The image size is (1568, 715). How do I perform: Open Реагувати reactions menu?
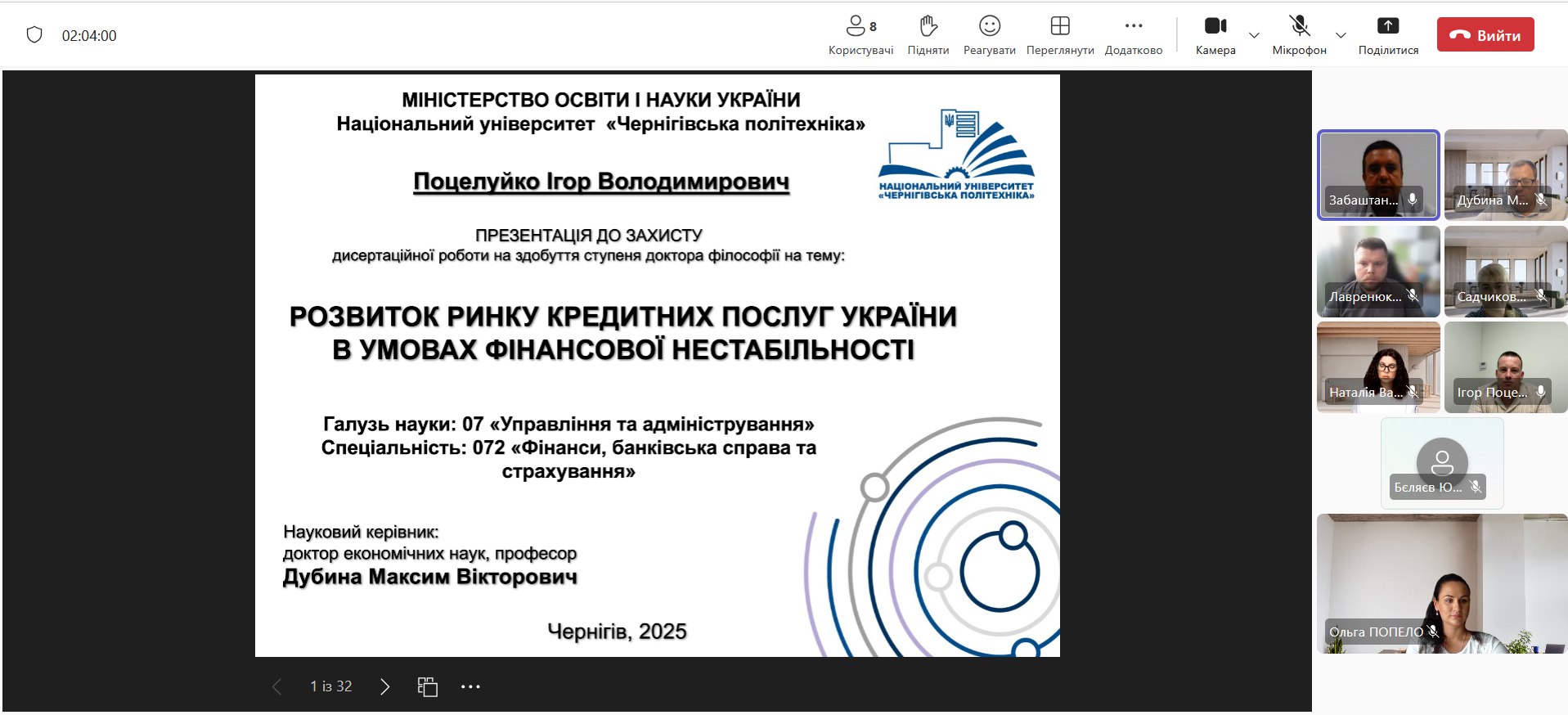click(x=990, y=36)
